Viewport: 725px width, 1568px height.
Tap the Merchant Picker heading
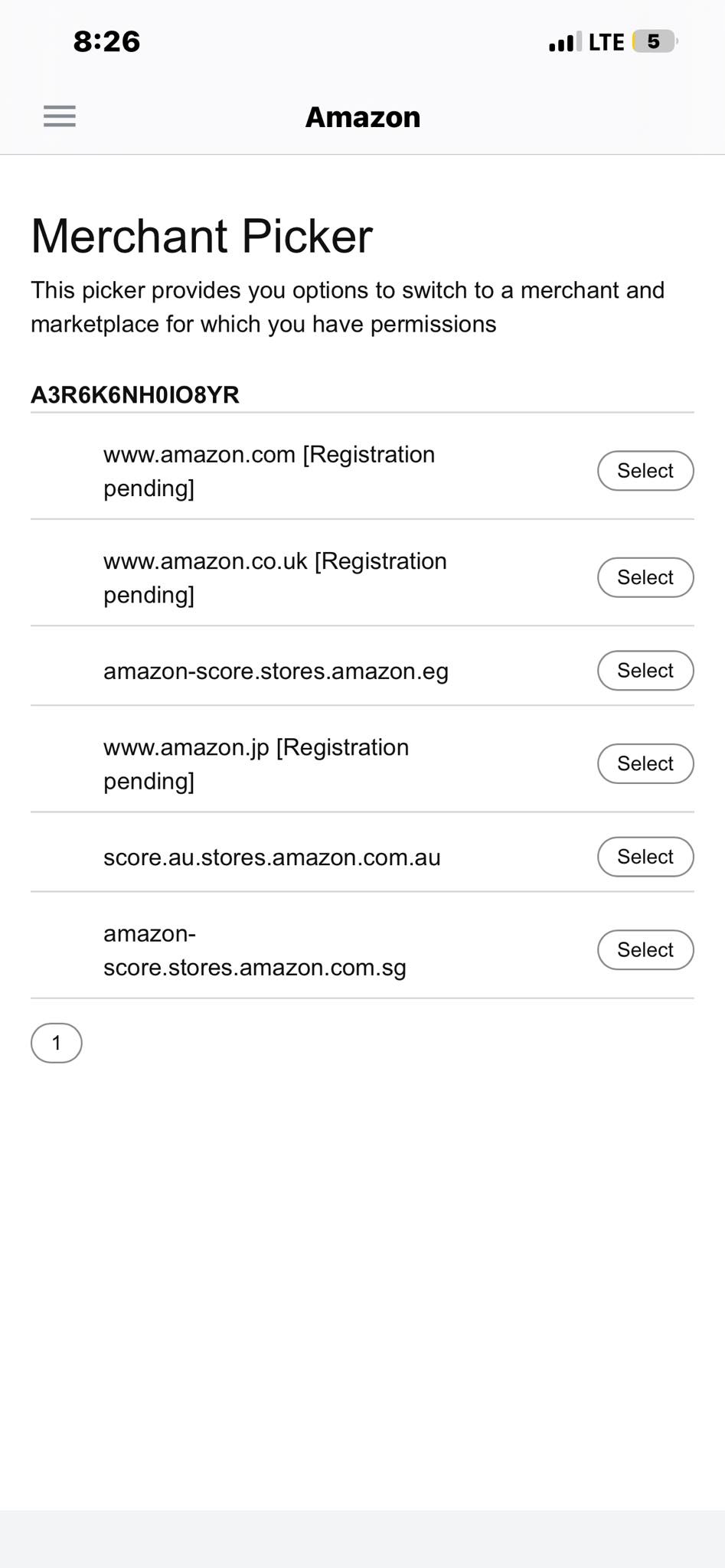tap(201, 236)
